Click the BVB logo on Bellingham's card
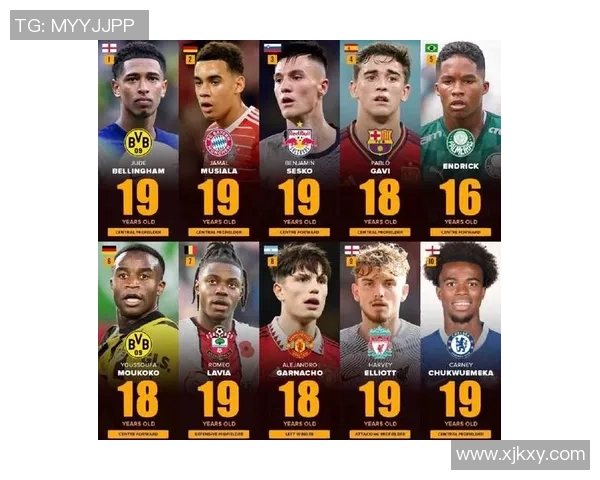600x480 pixels. click(138, 142)
